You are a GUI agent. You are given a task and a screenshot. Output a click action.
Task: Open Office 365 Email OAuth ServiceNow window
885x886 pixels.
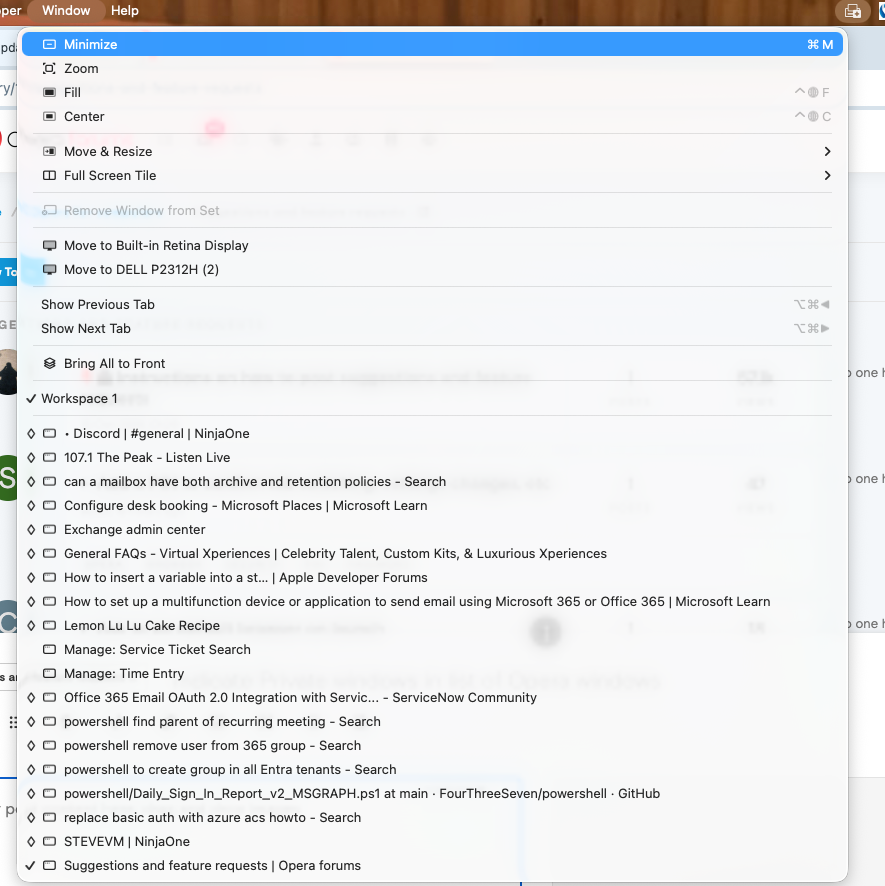pyautogui.click(x=432, y=698)
